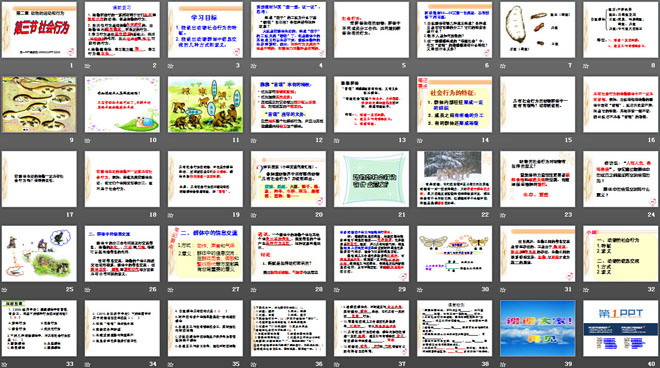This screenshot has height=368, width=660.
Task: Select slide 21 with the green framed text
Action: 372,179
